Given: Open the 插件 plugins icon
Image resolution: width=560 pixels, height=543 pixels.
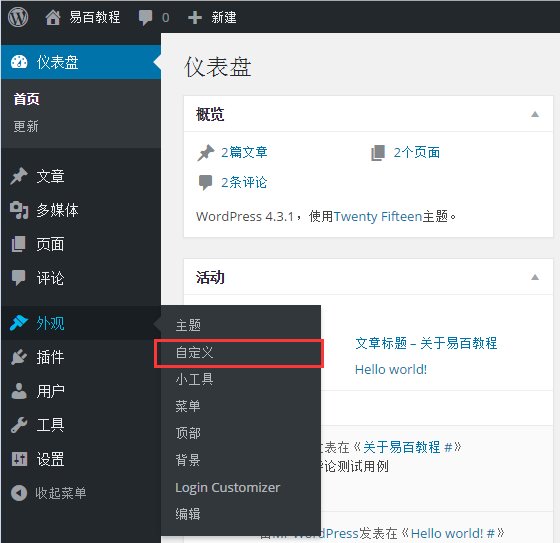Looking at the screenshot, I should (19, 357).
